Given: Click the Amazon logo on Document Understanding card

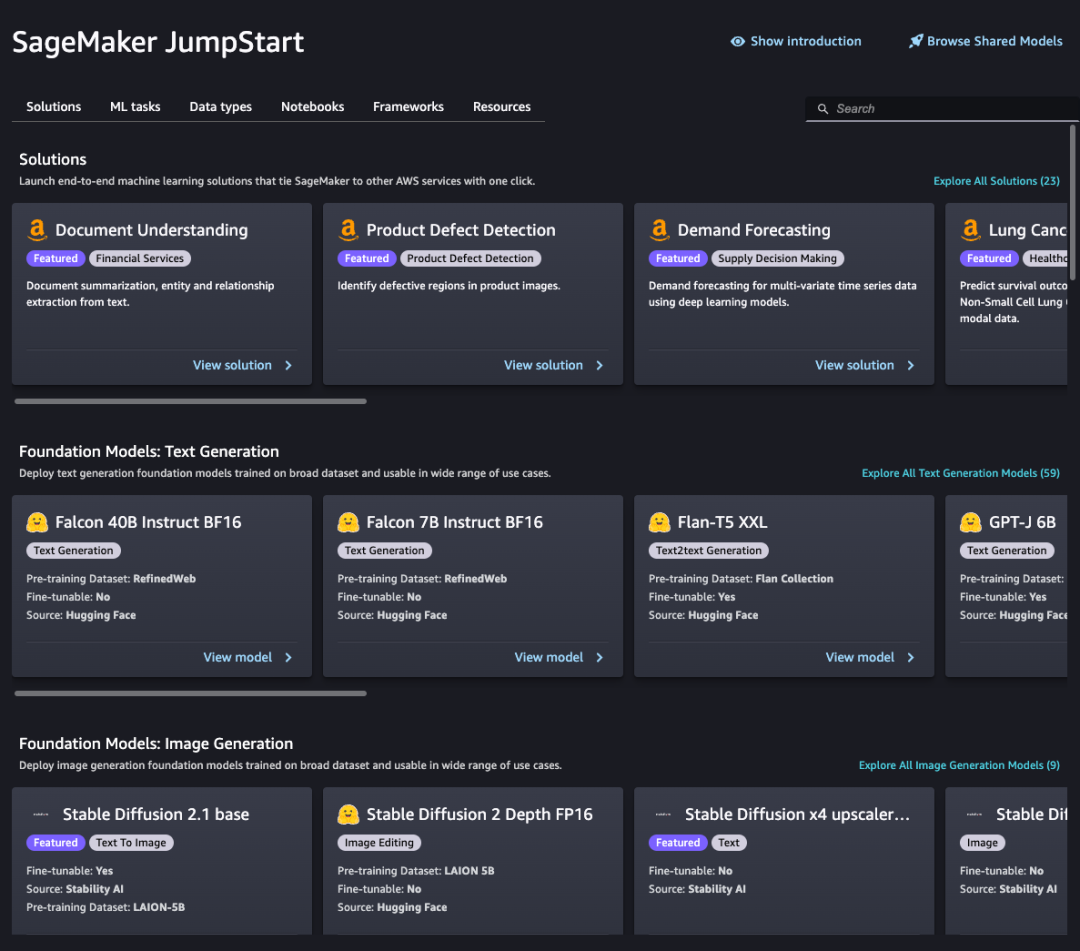Looking at the screenshot, I should click(x=37, y=229).
